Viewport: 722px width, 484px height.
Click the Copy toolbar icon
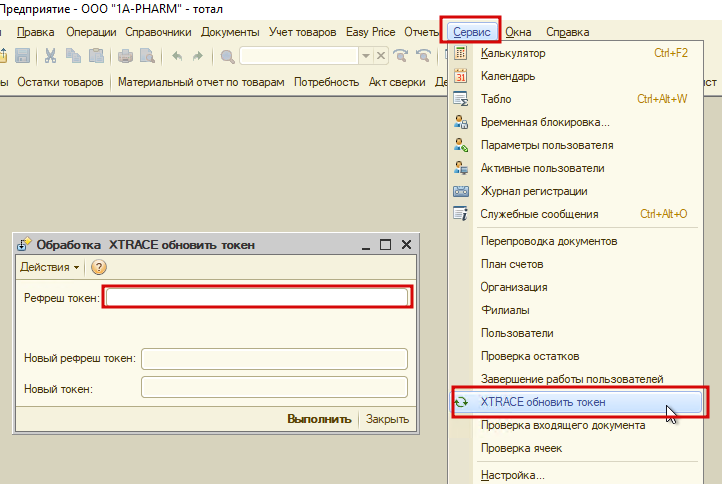pos(73,56)
